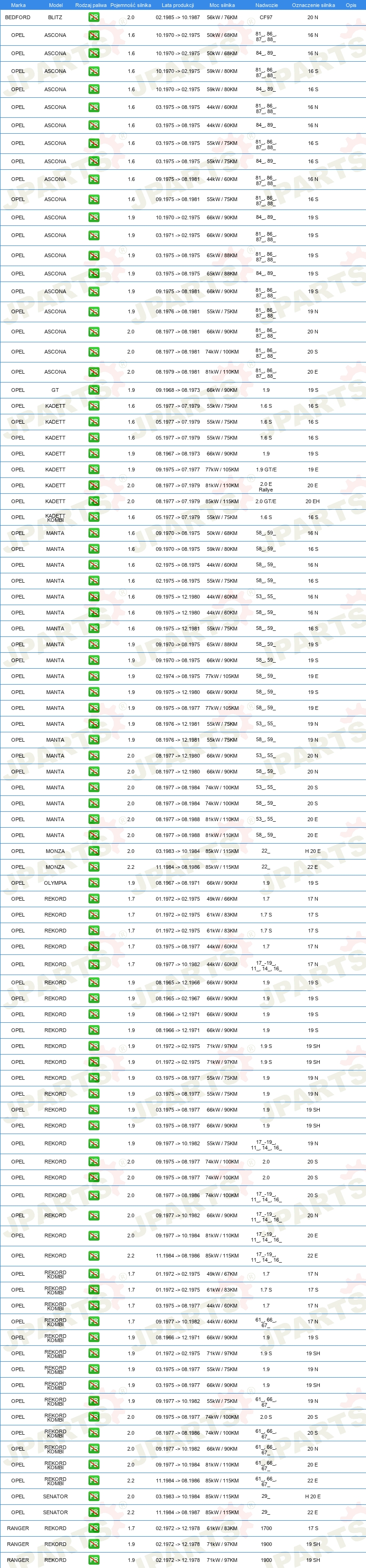Select the OLYMPIA model cell

pyautogui.click(x=55, y=882)
